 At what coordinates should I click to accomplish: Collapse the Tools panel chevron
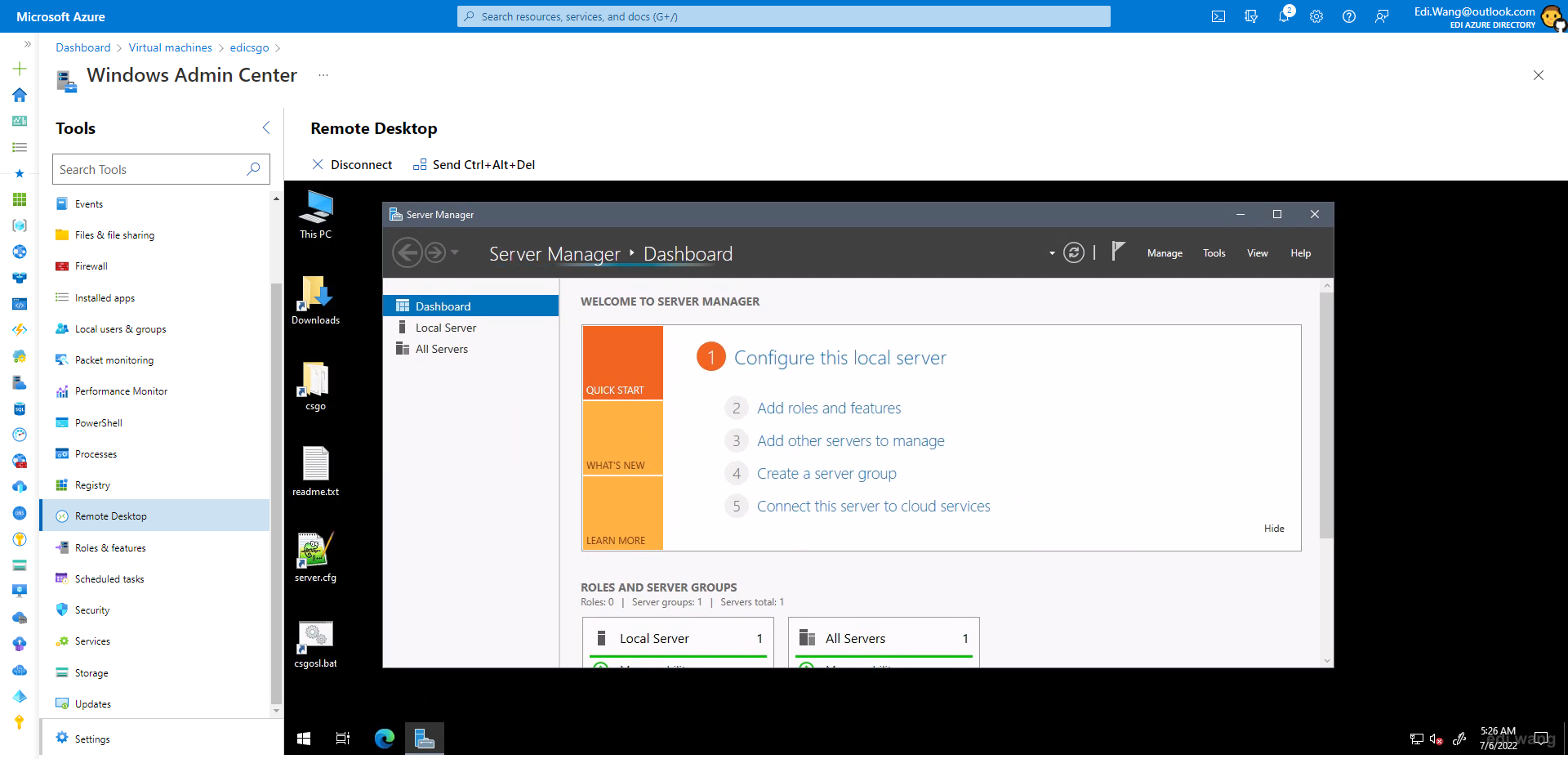265,127
